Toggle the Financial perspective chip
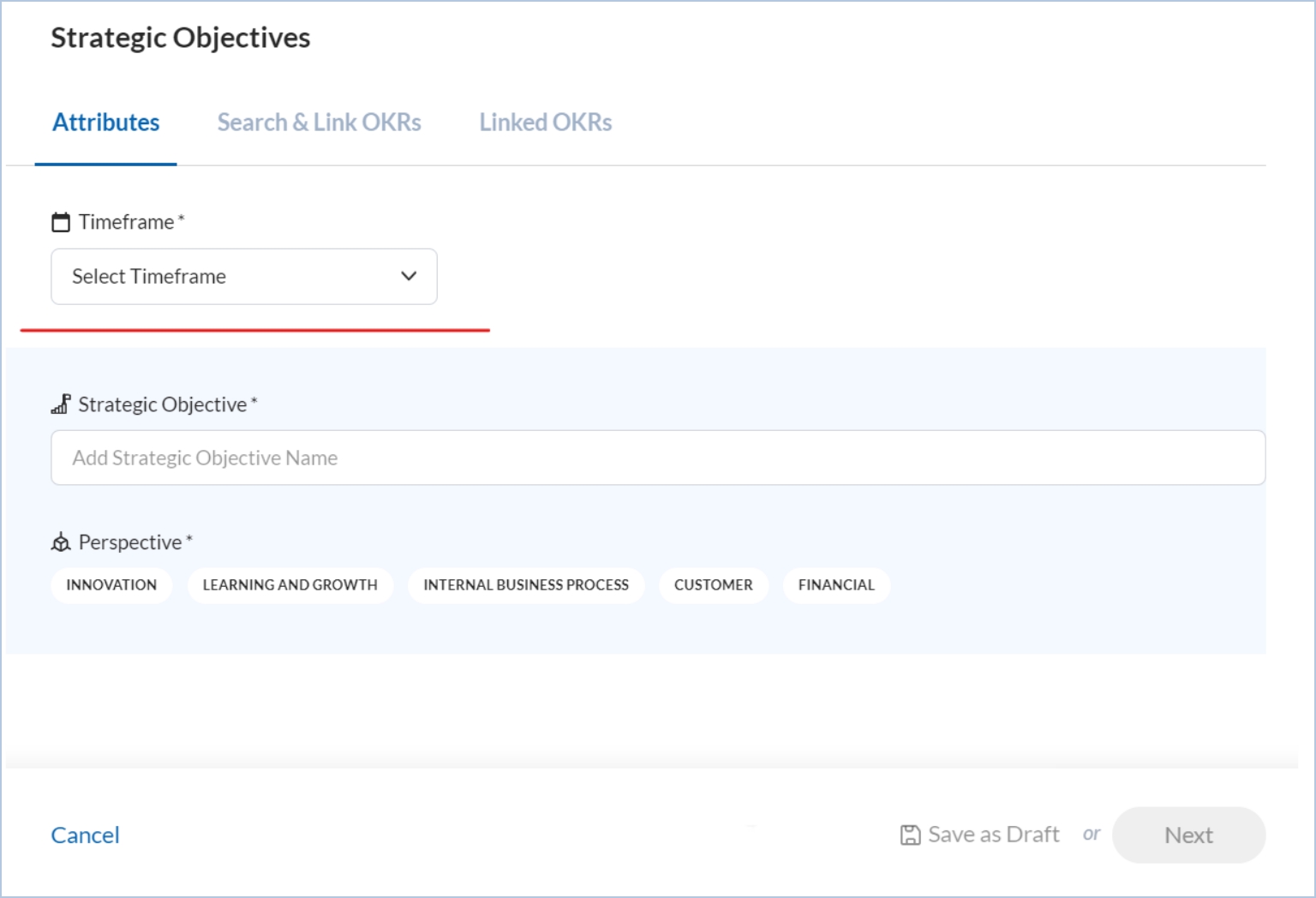Screen dimensions: 1316x898 coord(836,585)
